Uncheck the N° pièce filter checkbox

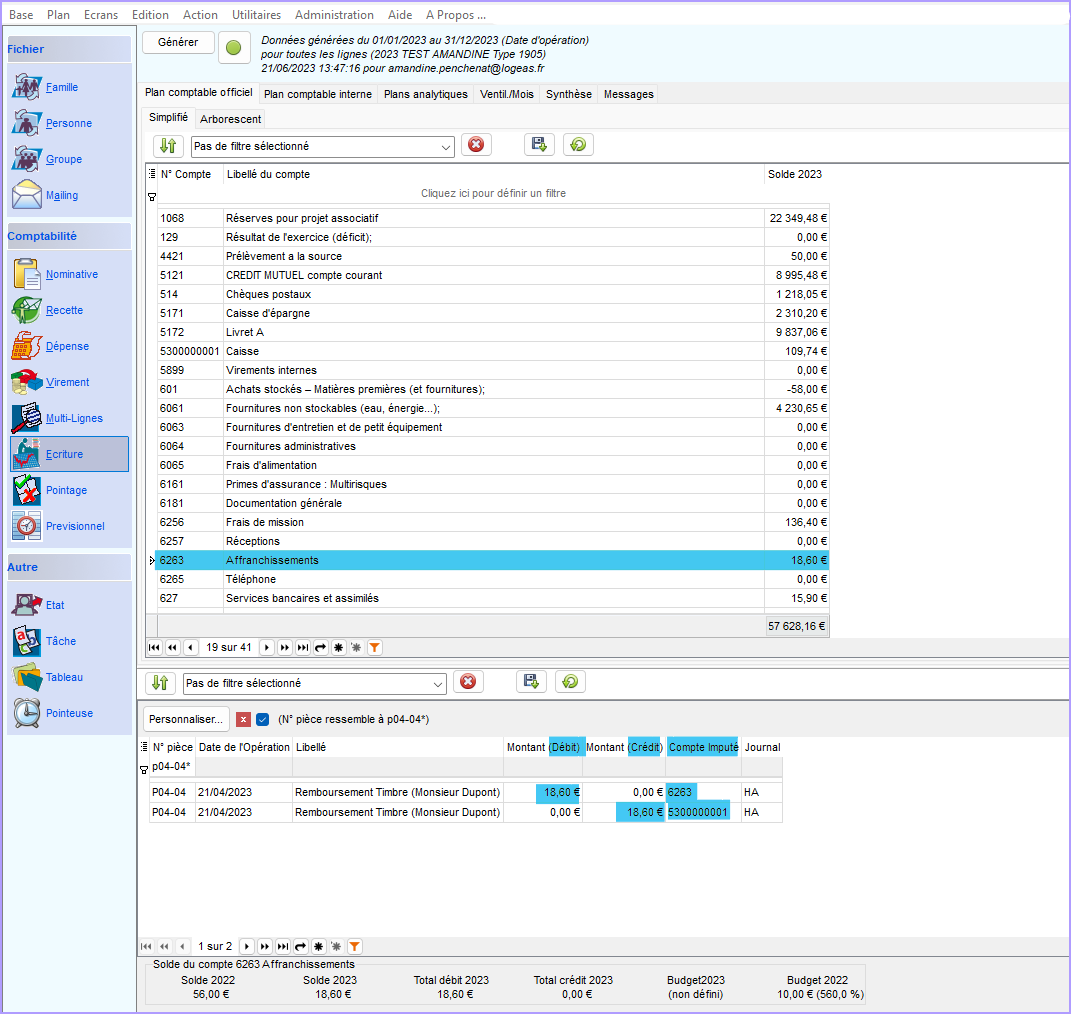(x=263, y=719)
